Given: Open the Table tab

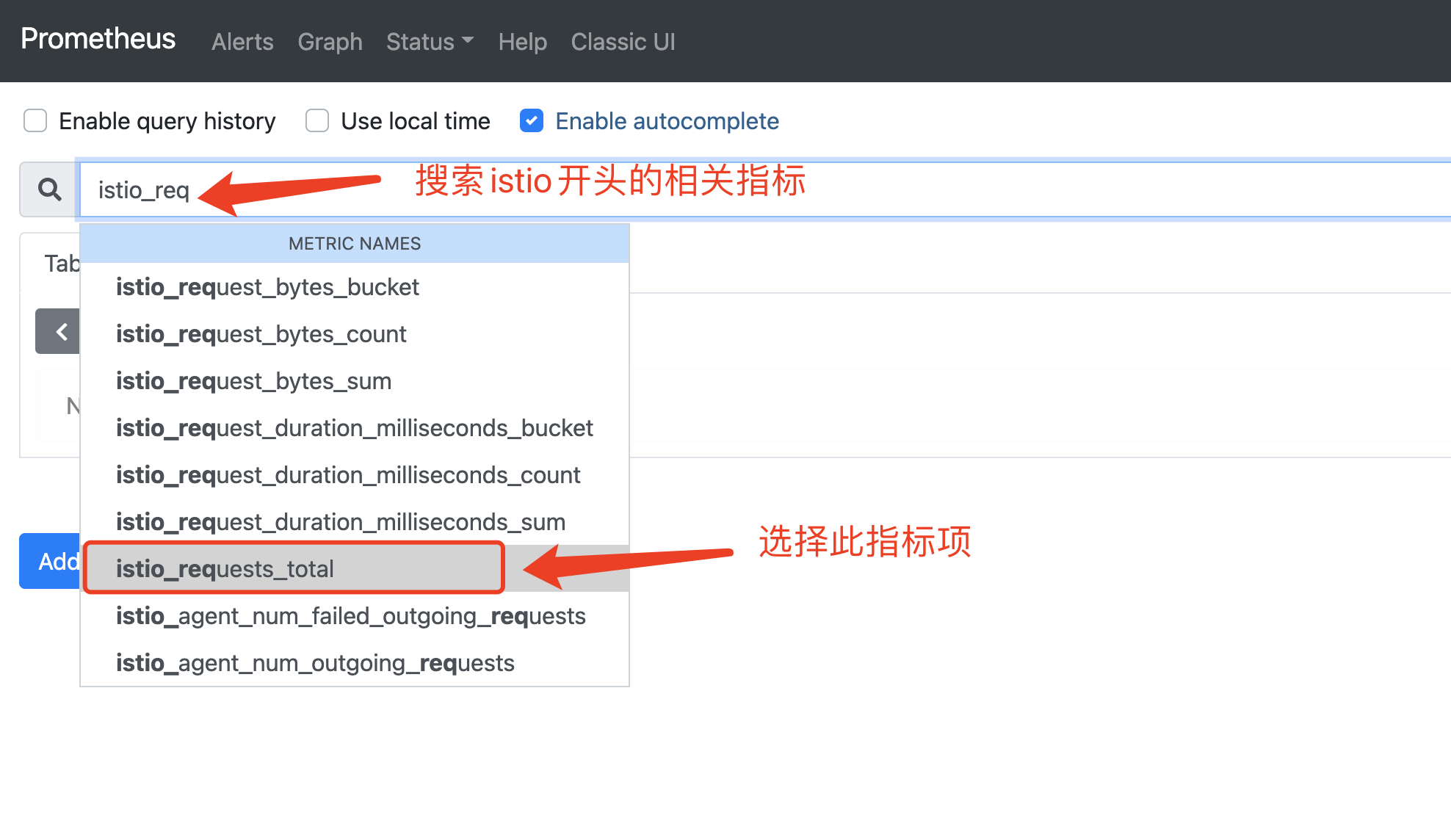Looking at the screenshot, I should tap(60, 264).
